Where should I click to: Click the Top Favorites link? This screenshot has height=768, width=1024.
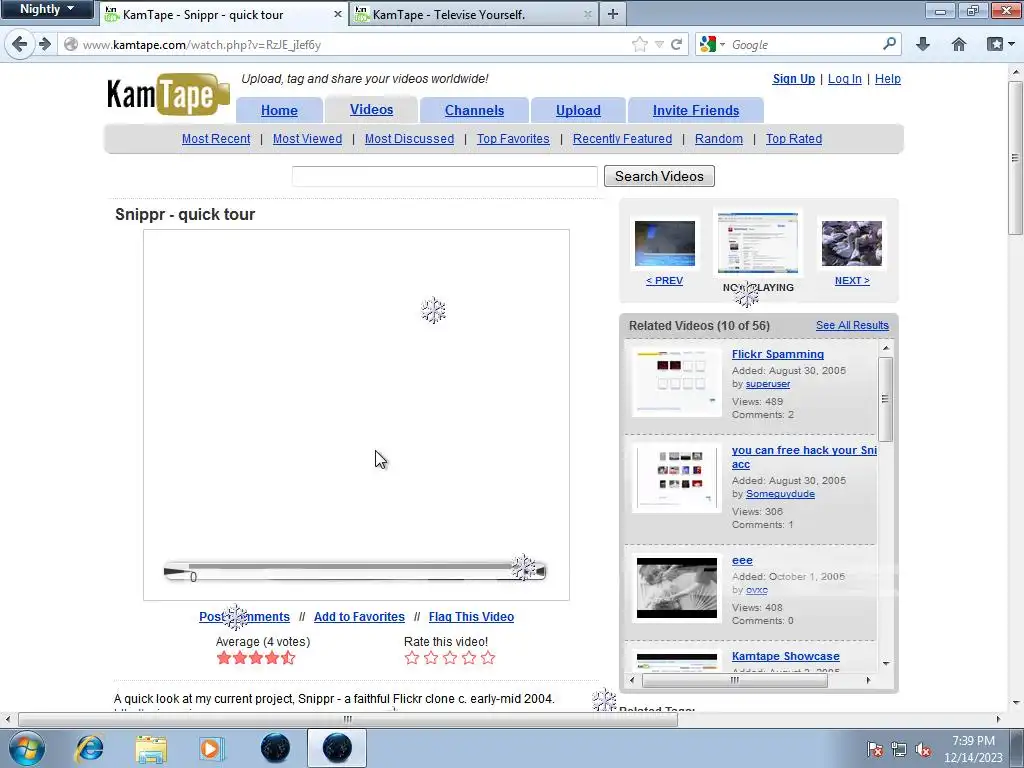(513, 138)
